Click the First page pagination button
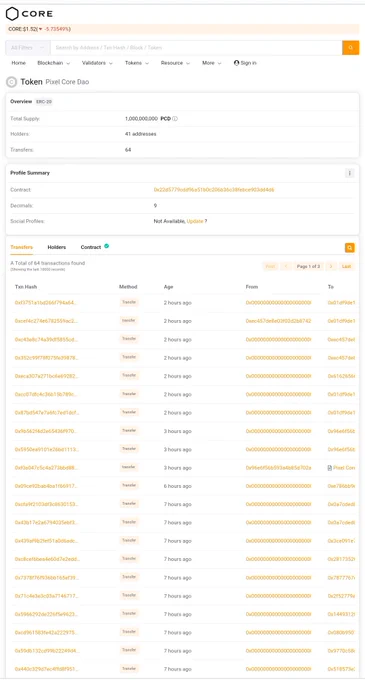The height and width of the screenshot is (680, 365). [x=270, y=266]
